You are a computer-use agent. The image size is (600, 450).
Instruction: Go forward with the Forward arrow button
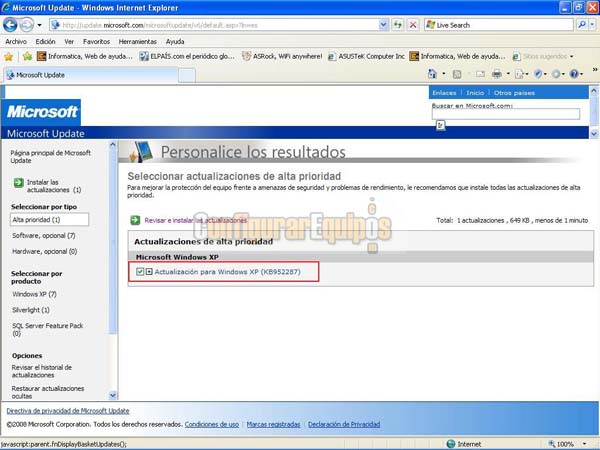pyautogui.click(x=26, y=25)
